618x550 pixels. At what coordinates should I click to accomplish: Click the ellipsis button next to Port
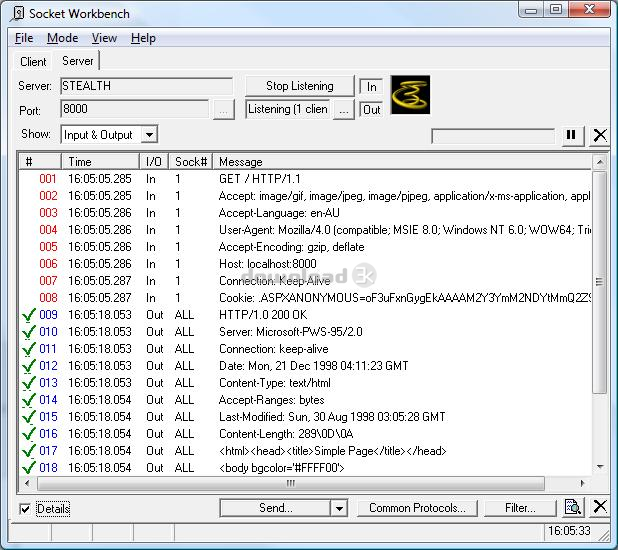223,110
